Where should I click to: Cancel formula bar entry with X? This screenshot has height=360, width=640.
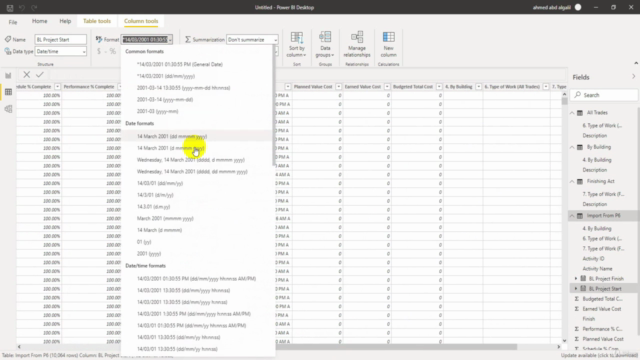27,74
